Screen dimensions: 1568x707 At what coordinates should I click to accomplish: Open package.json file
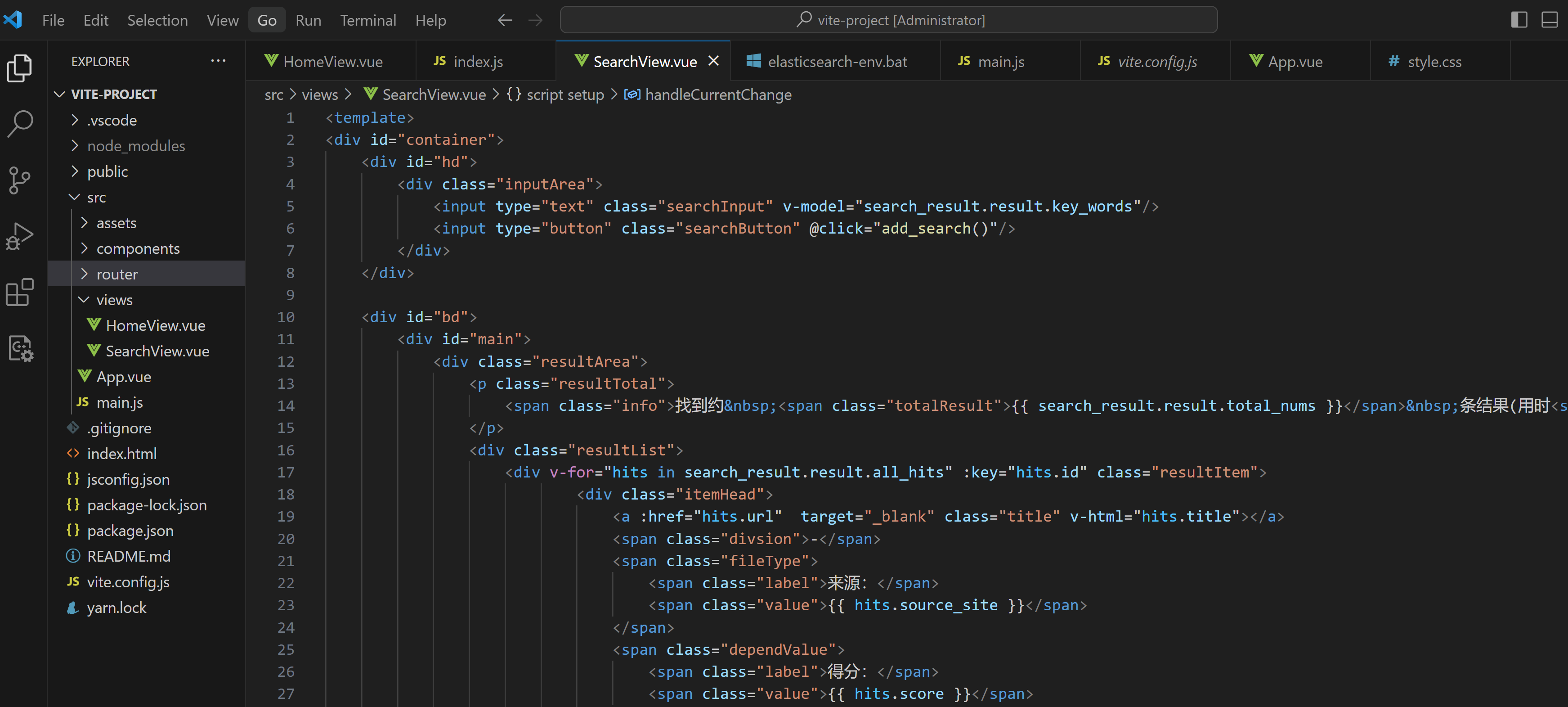146,531
